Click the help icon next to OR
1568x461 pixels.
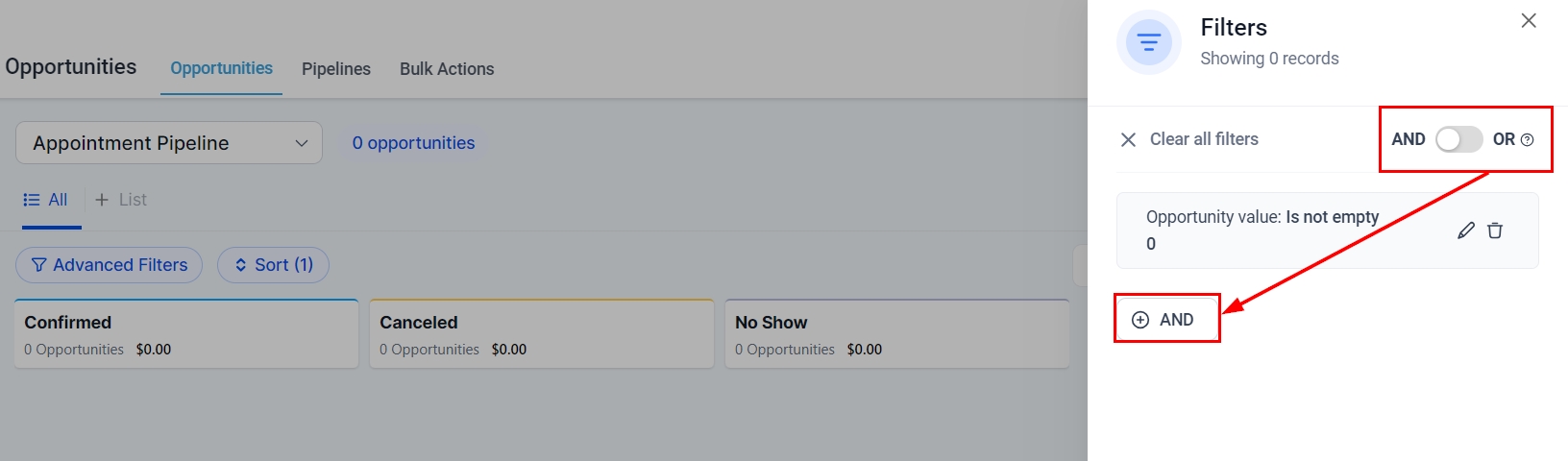click(1528, 140)
